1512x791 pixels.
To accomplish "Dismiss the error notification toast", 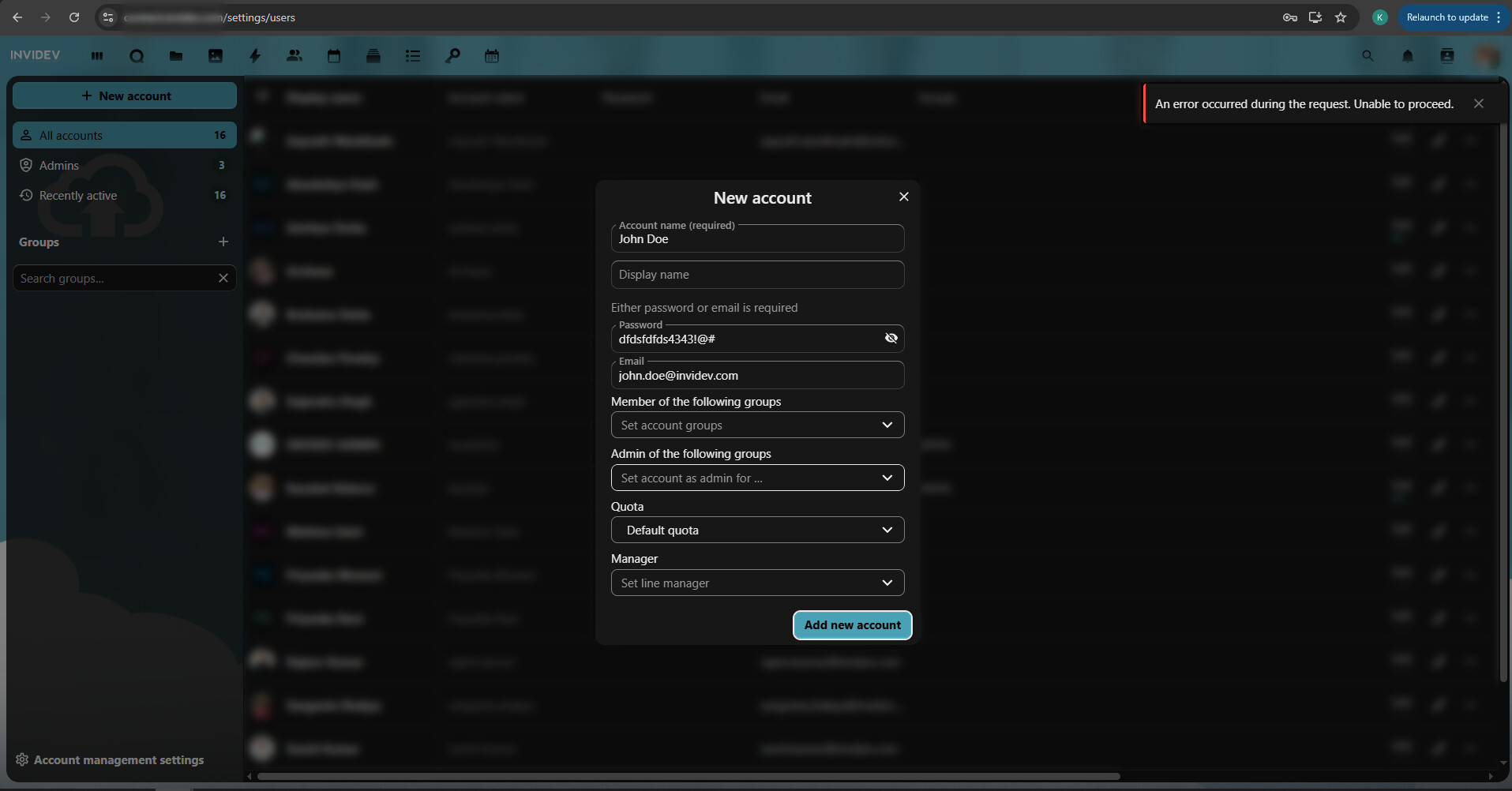I will click(x=1478, y=104).
